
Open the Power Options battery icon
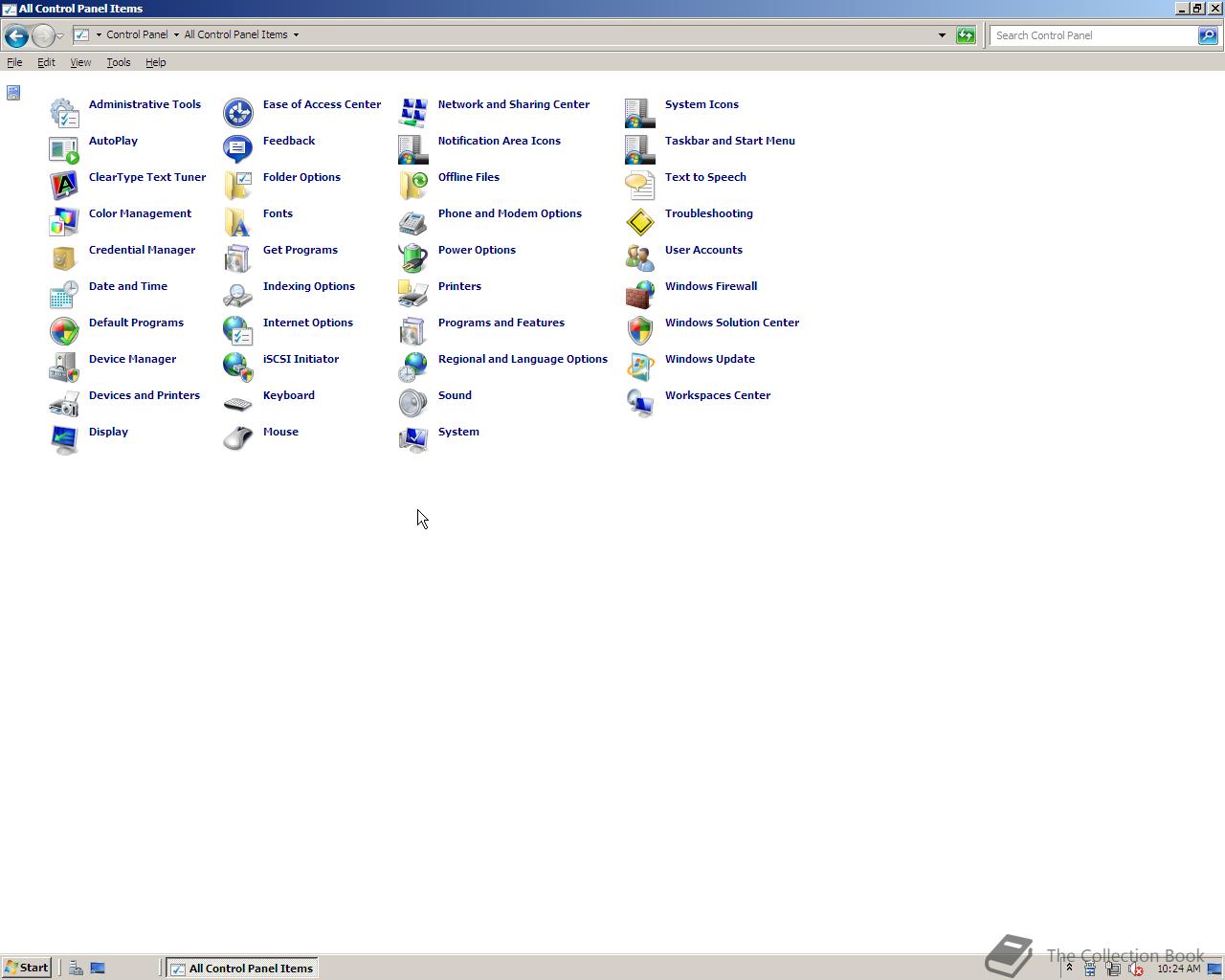(x=413, y=258)
